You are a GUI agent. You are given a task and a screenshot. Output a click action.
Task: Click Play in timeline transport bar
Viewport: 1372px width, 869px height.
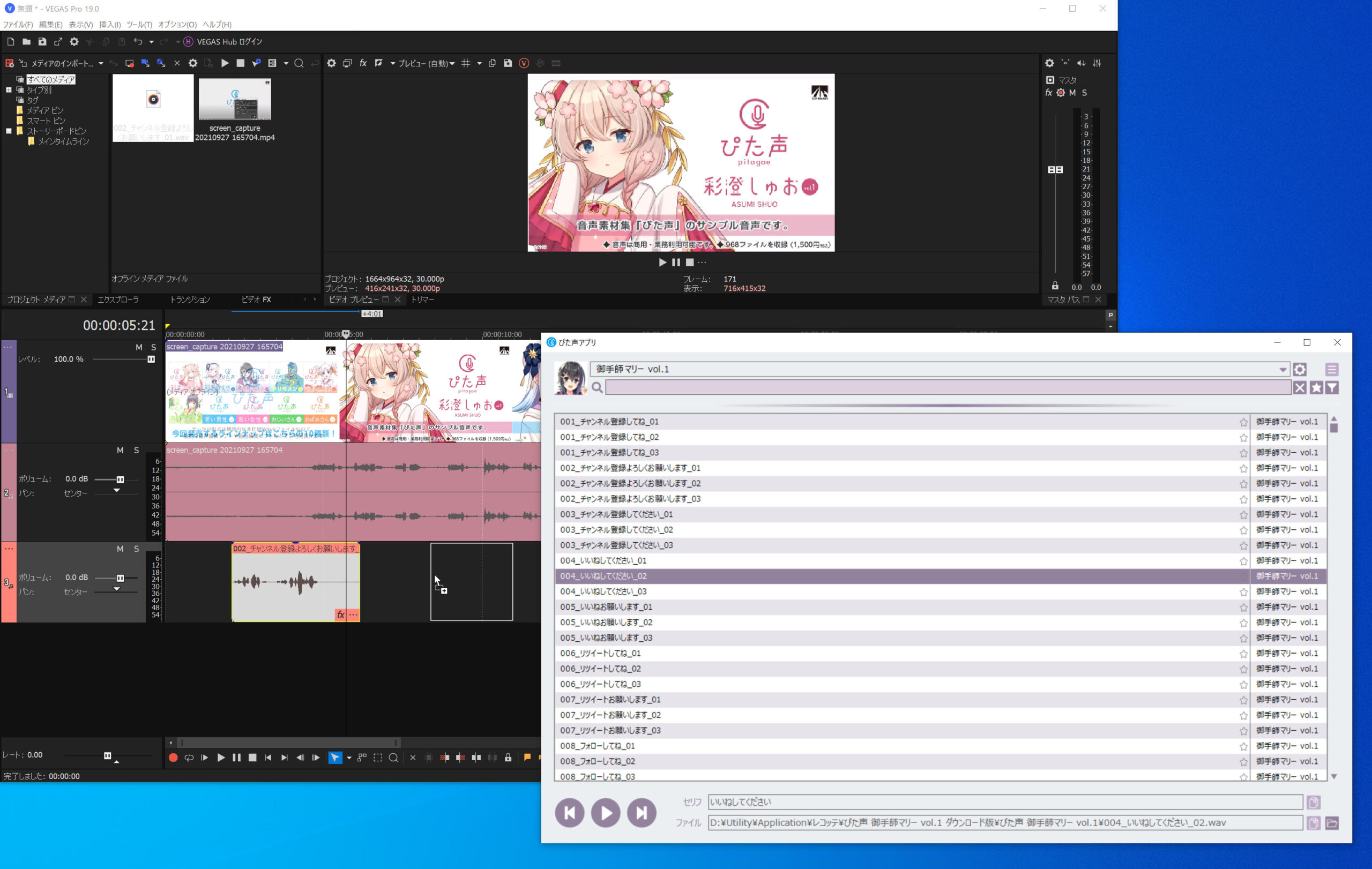(x=221, y=758)
